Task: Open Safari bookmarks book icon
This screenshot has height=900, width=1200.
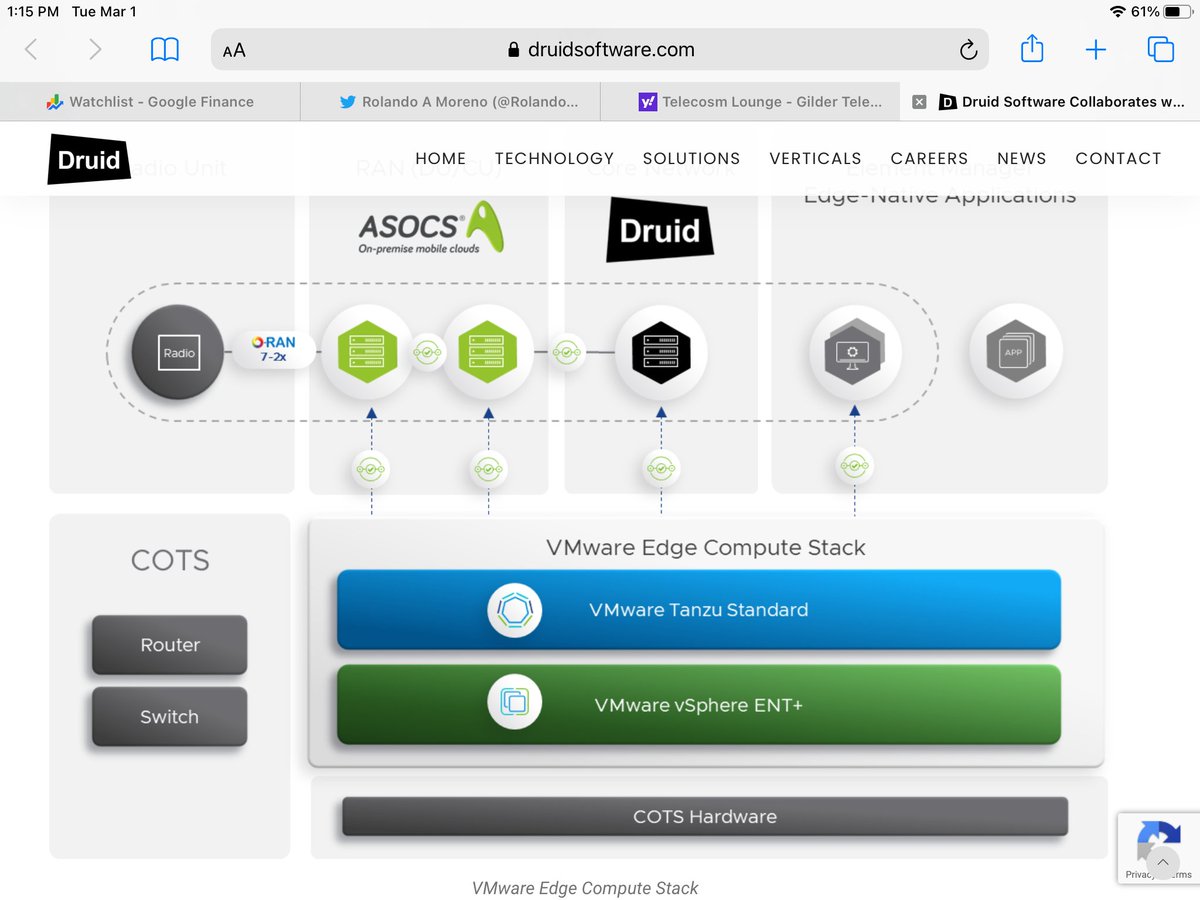Action: pyautogui.click(x=164, y=49)
